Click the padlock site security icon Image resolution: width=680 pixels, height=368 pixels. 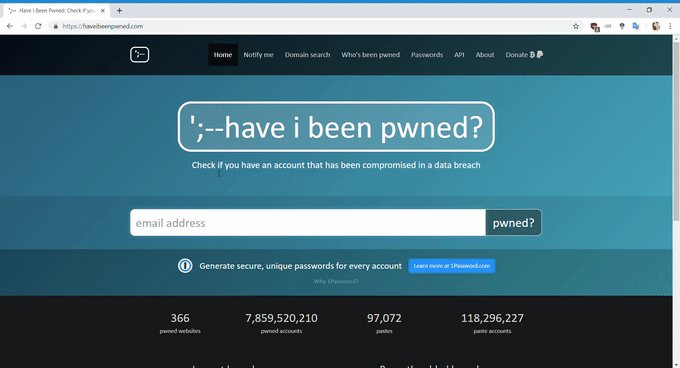(x=56, y=26)
